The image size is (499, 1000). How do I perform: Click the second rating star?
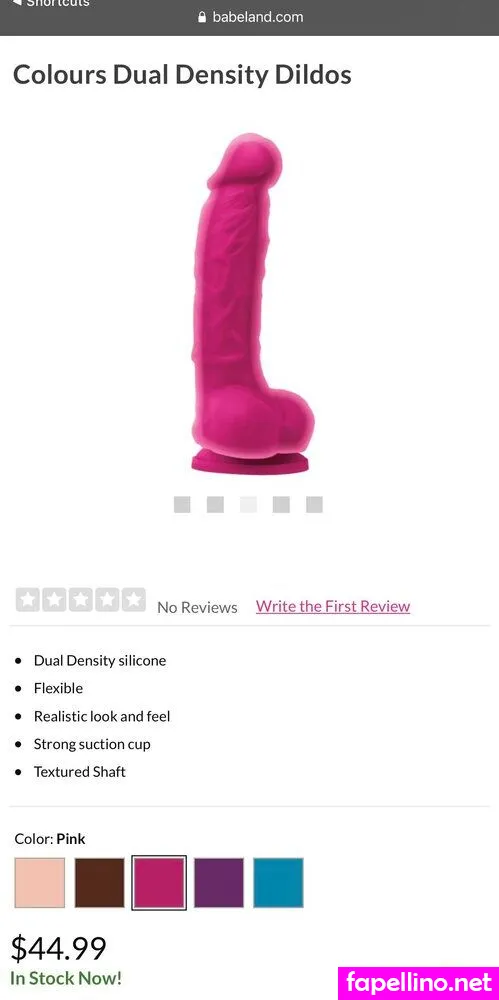[54, 599]
